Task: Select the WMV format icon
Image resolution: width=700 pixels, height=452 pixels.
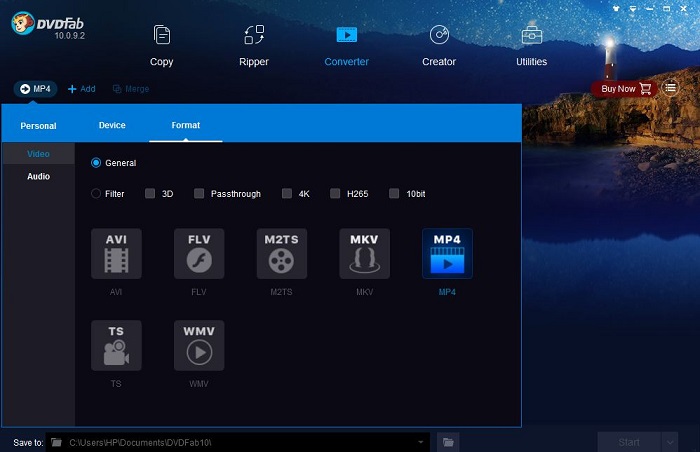Action: (x=199, y=345)
